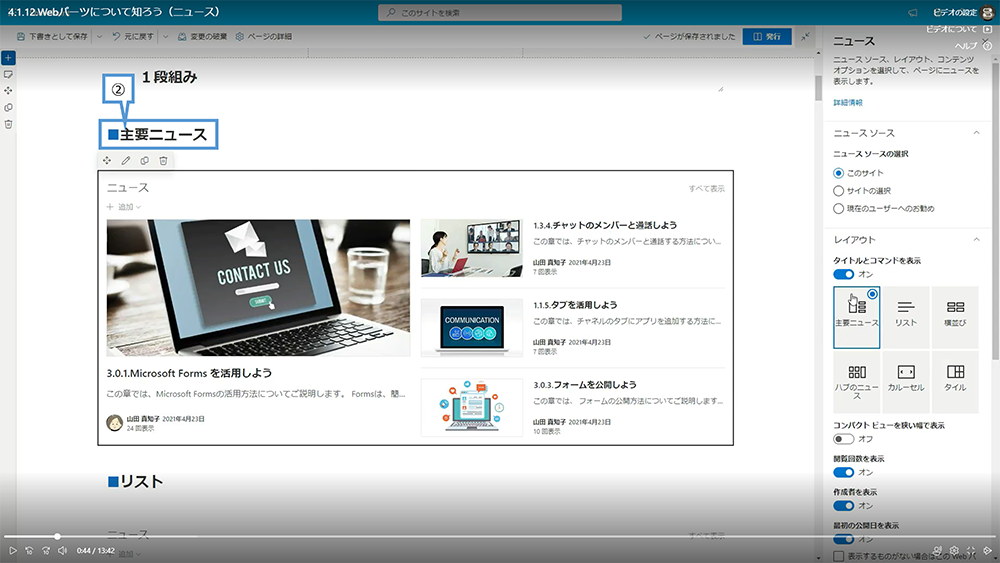This screenshot has width=1000, height=563.
Task: Collapse the ニュースソース section chevron
Action: pos(976,133)
